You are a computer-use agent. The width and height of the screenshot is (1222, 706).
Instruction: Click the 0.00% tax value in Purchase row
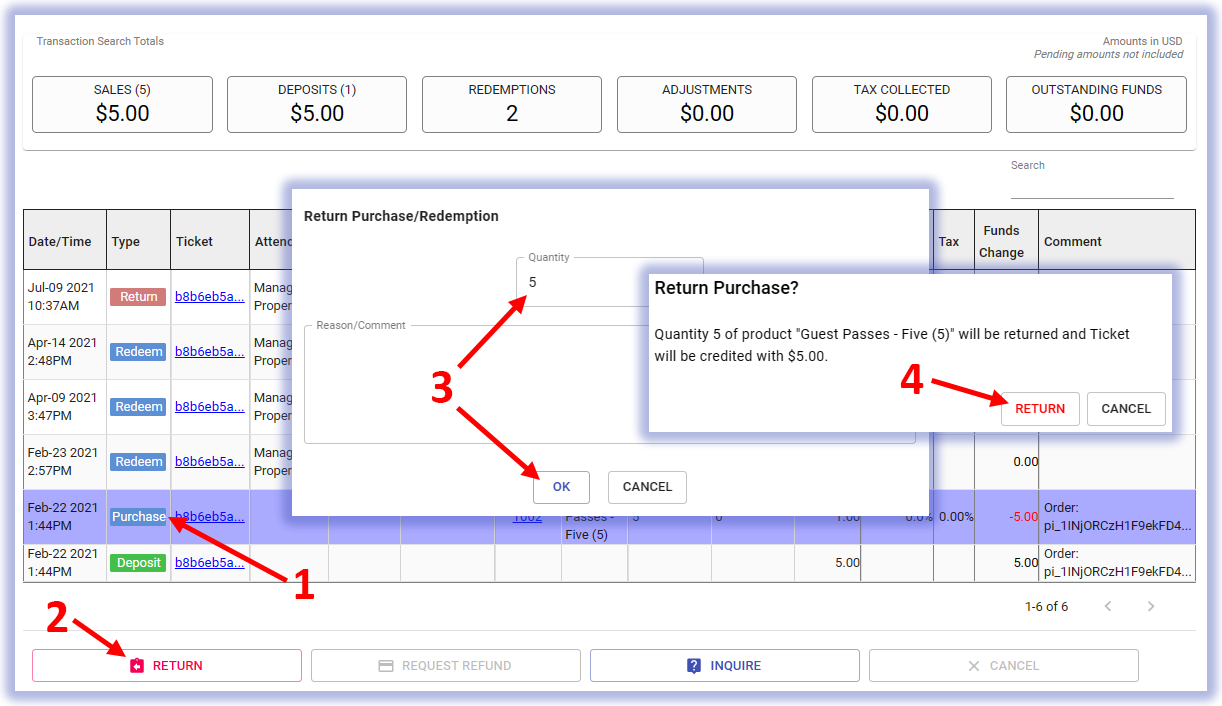(x=956, y=517)
